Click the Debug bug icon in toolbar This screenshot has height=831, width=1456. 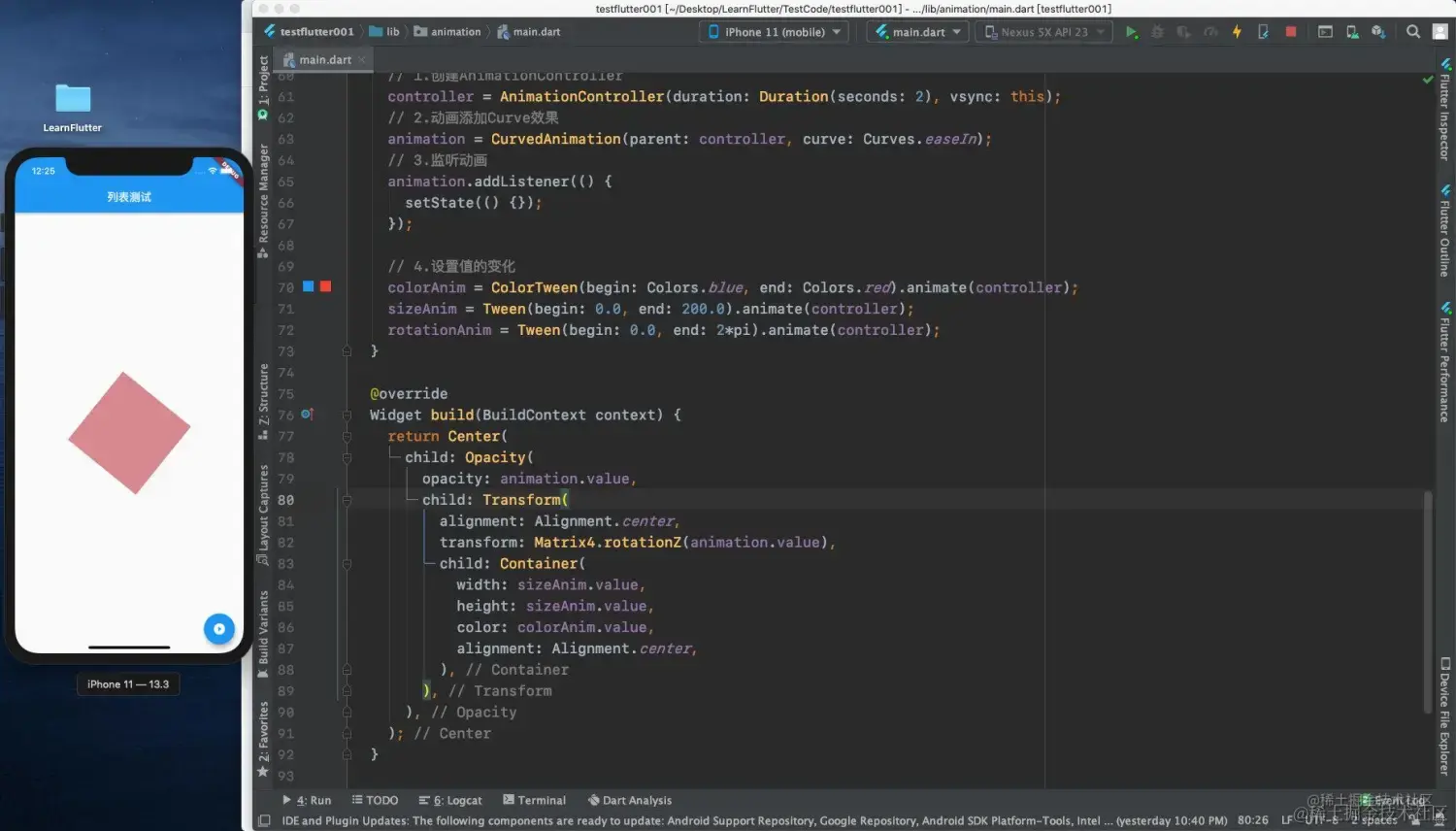[1157, 32]
